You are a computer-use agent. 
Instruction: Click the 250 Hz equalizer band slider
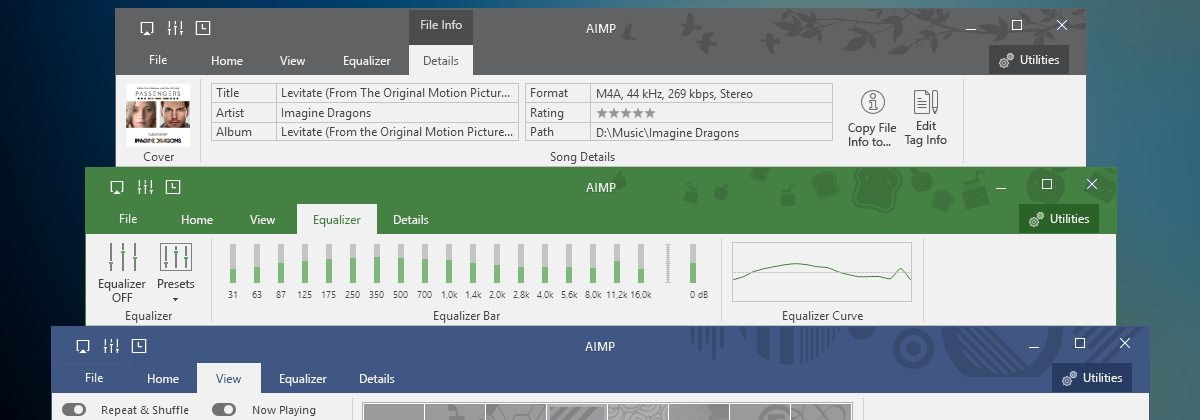pos(353,263)
